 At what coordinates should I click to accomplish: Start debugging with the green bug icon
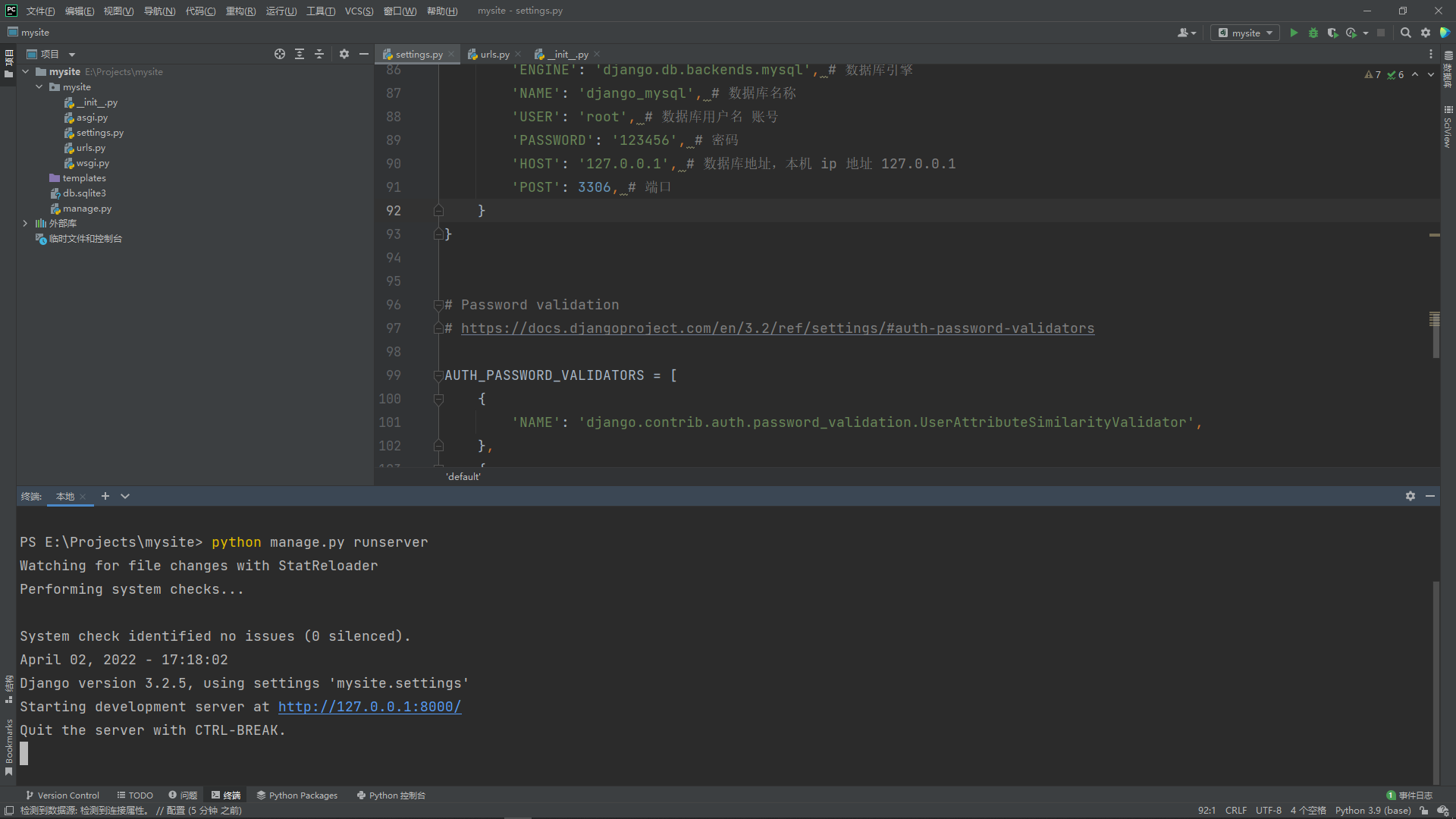(1313, 33)
